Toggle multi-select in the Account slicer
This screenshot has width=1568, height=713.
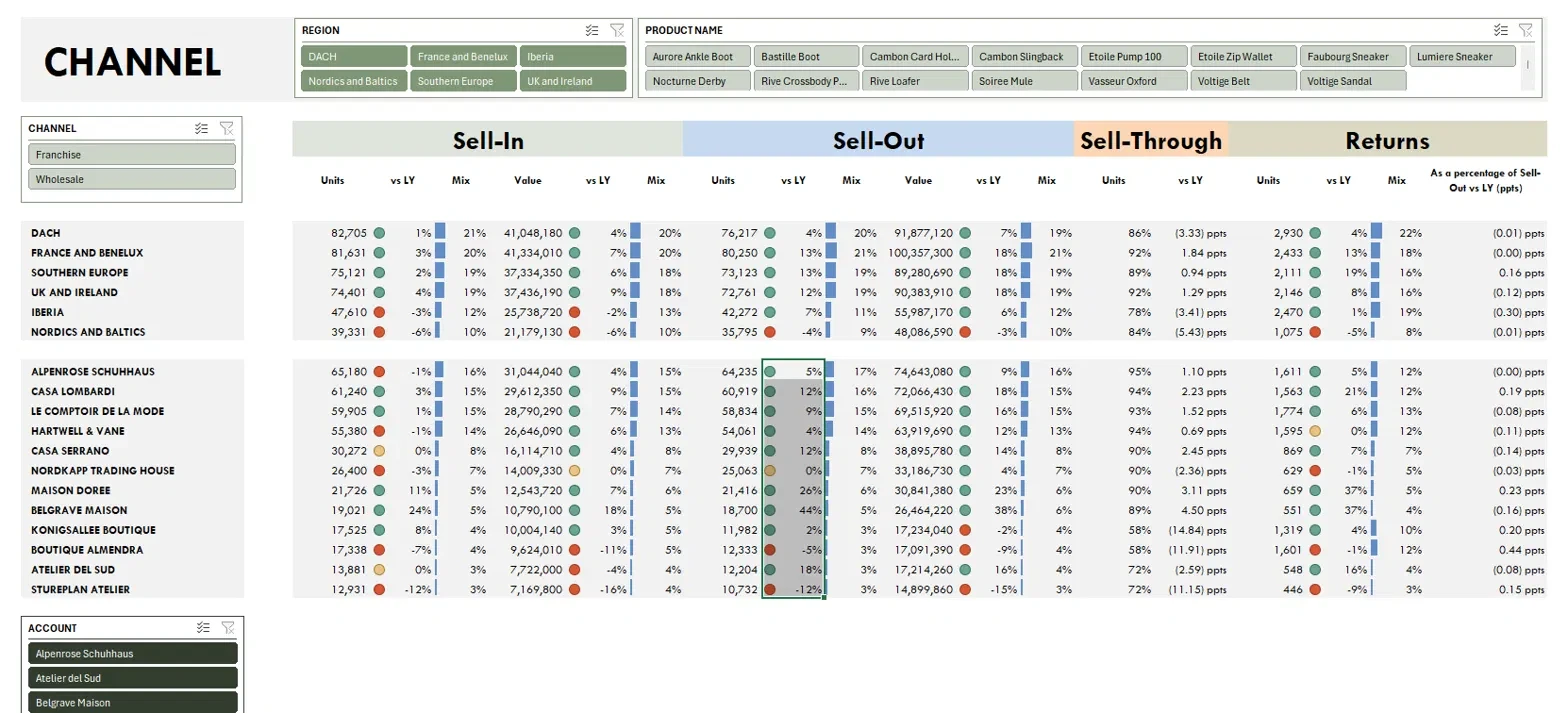[x=203, y=627]
